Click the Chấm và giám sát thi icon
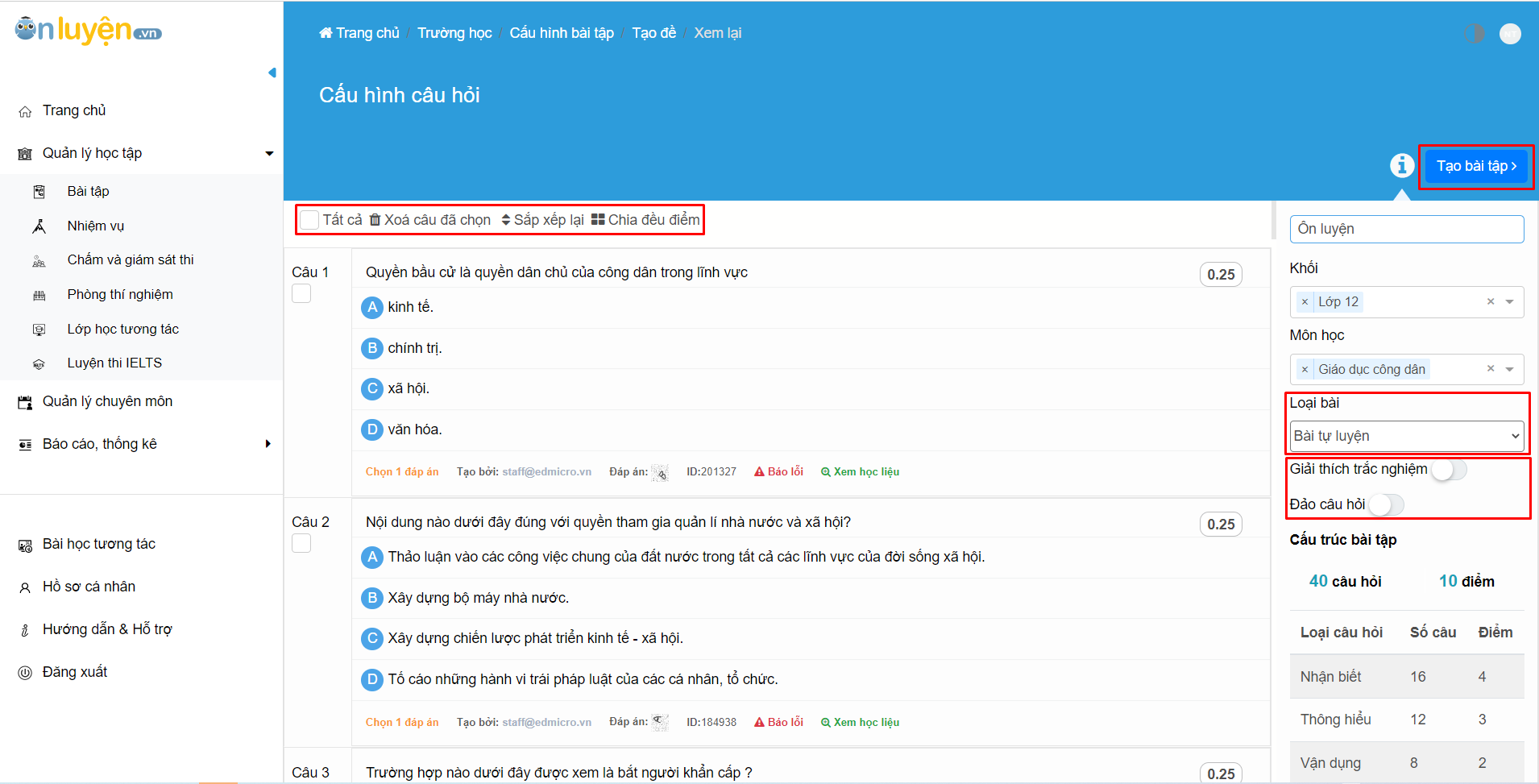This screenshot has width=1539, height=784. pos(39,261)
